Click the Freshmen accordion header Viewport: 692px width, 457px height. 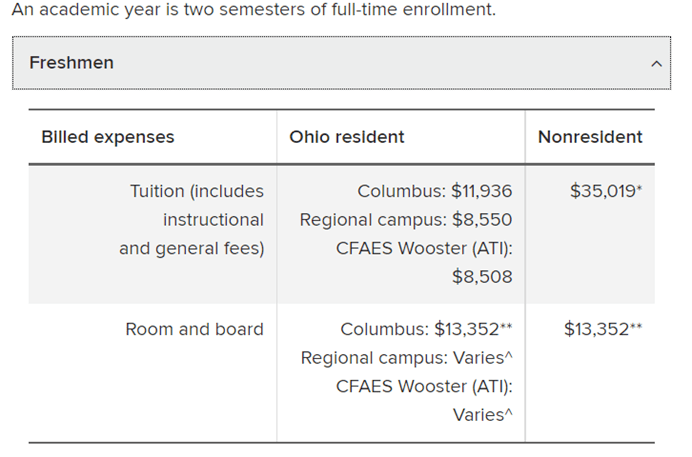coord(341,63)
